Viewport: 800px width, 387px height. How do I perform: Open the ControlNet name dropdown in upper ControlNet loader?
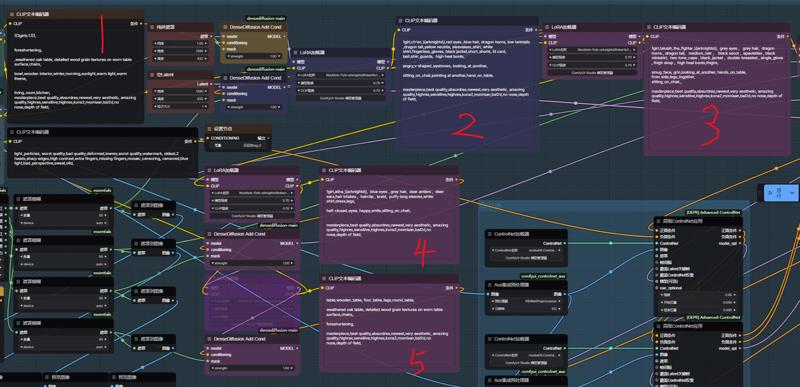point(526,250)
